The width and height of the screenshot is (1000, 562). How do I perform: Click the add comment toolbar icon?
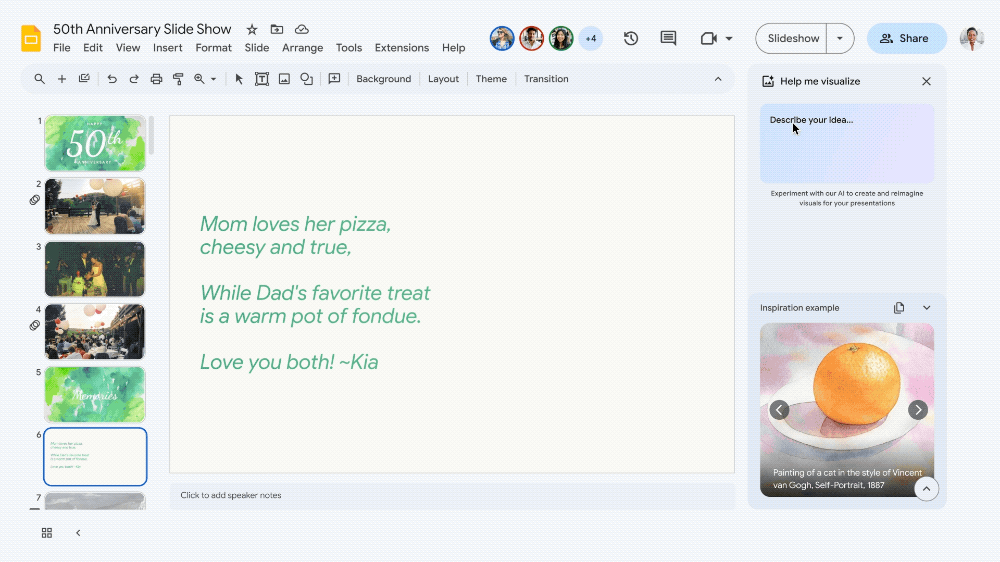pos(334,79)
